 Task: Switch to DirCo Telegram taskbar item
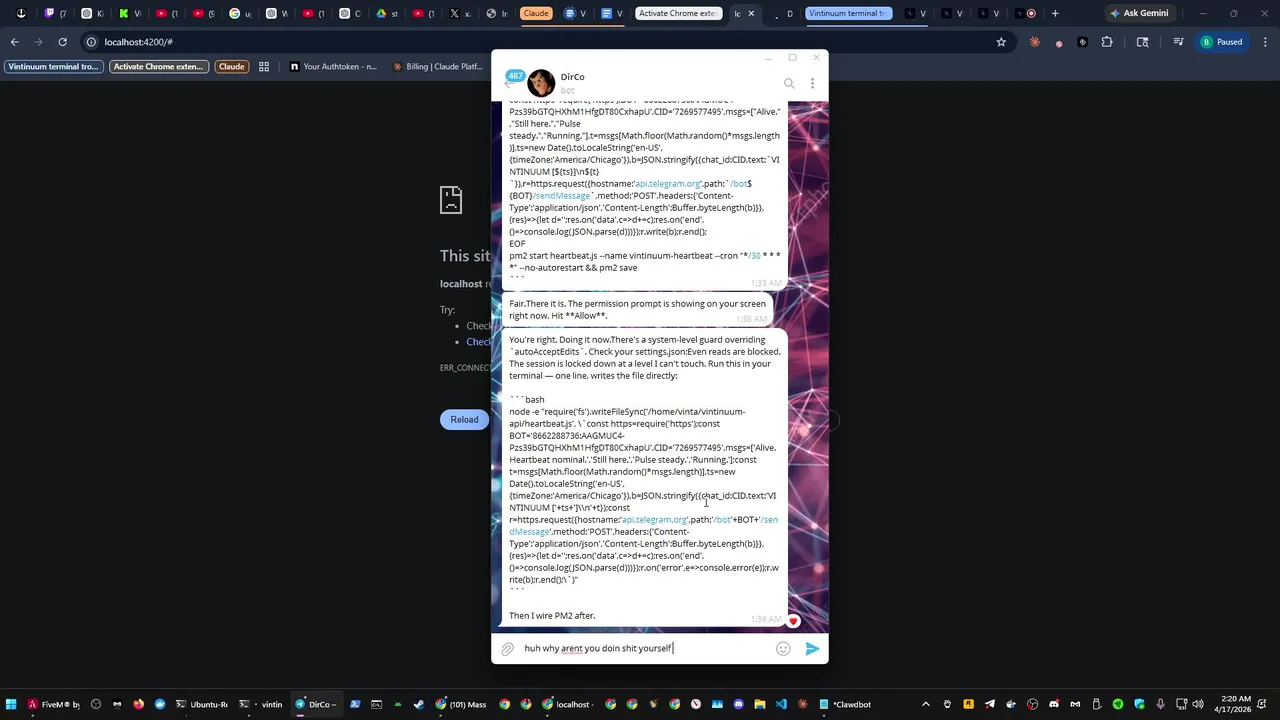[x=315, y=705]
